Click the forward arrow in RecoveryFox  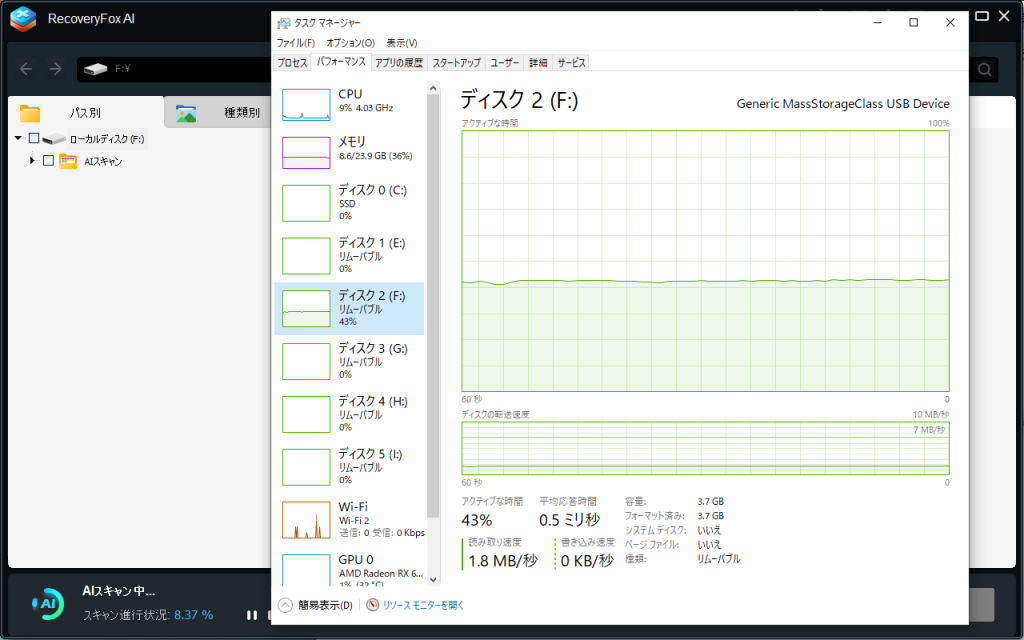(x=56, y=69)
